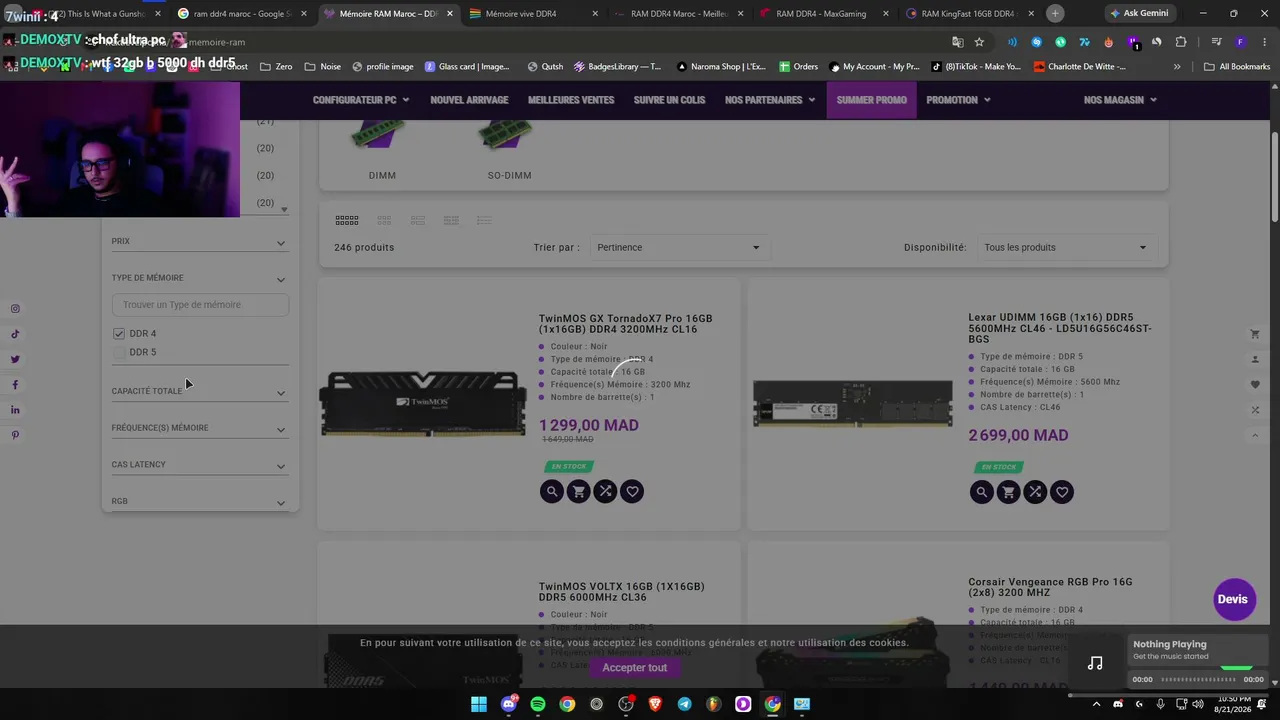
Task: Open the PROMOTION menu
Action: point(958,100)
